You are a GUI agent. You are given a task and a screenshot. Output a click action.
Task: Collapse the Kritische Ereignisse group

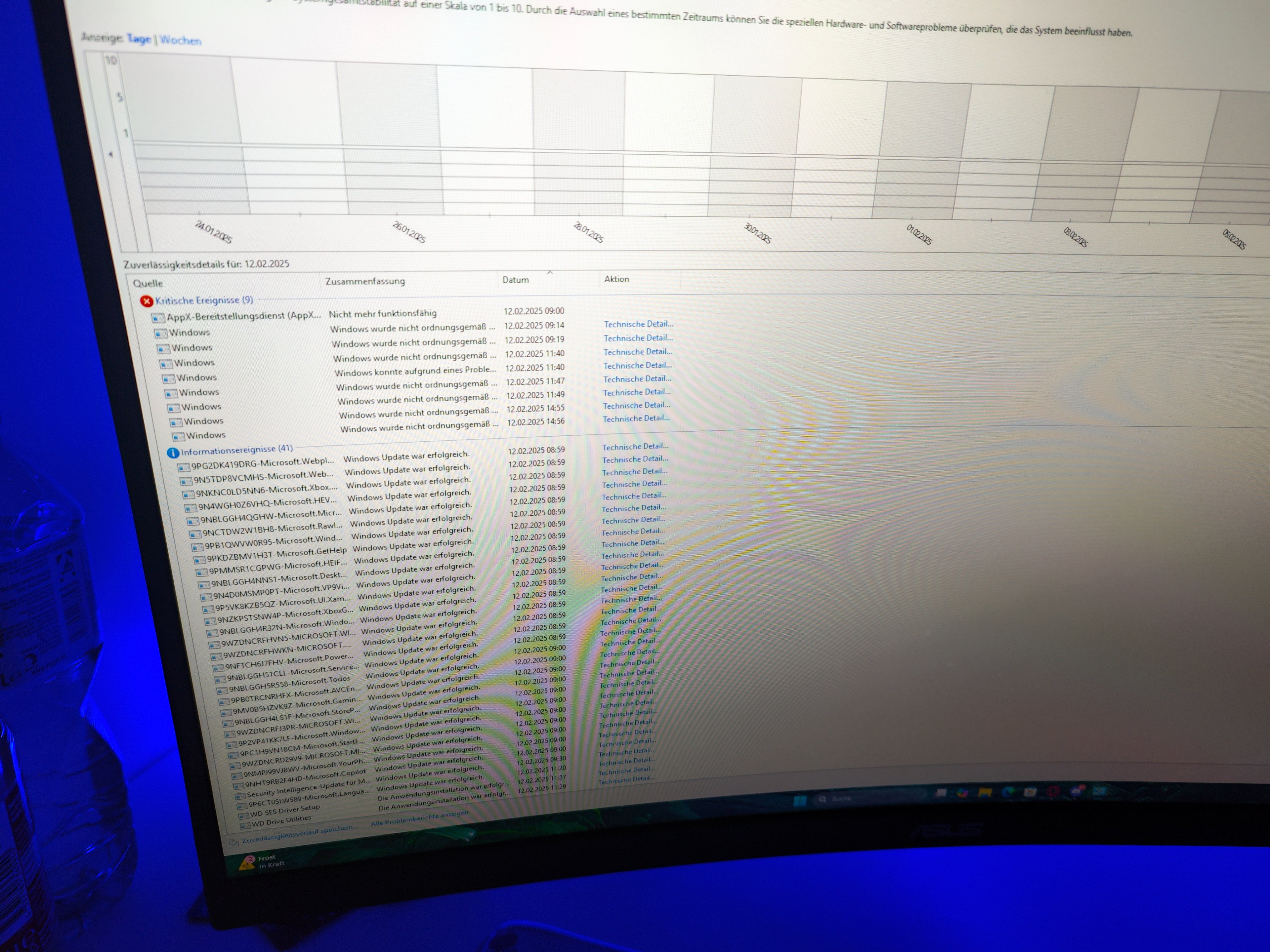point(204,300)
